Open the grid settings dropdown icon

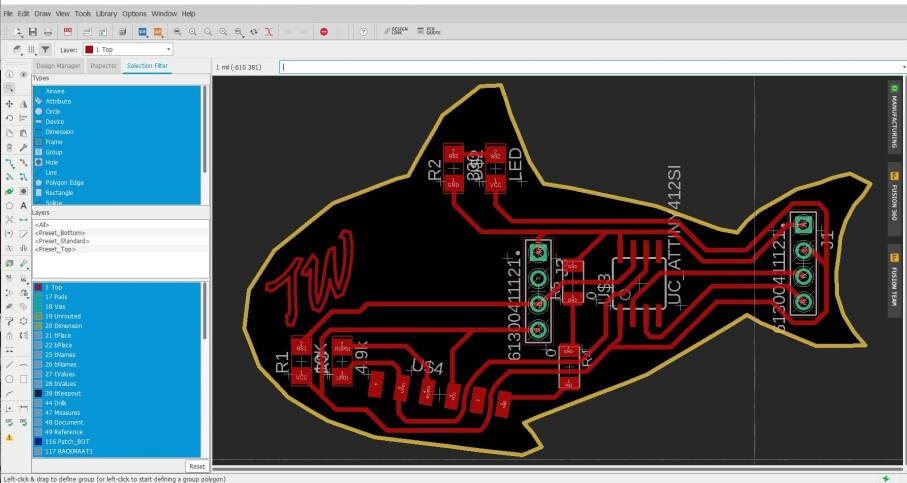(31, 49)
